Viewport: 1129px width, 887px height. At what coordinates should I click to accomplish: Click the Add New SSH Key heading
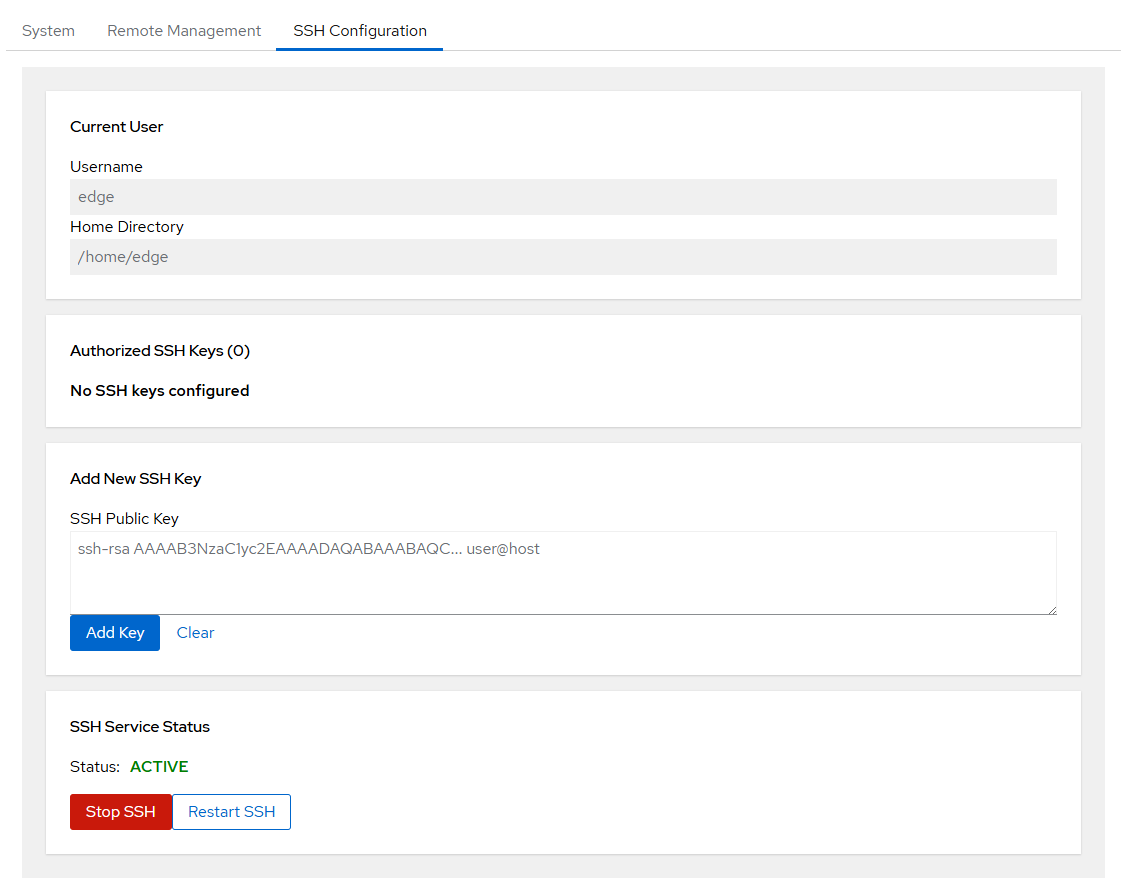click(135, 479)
